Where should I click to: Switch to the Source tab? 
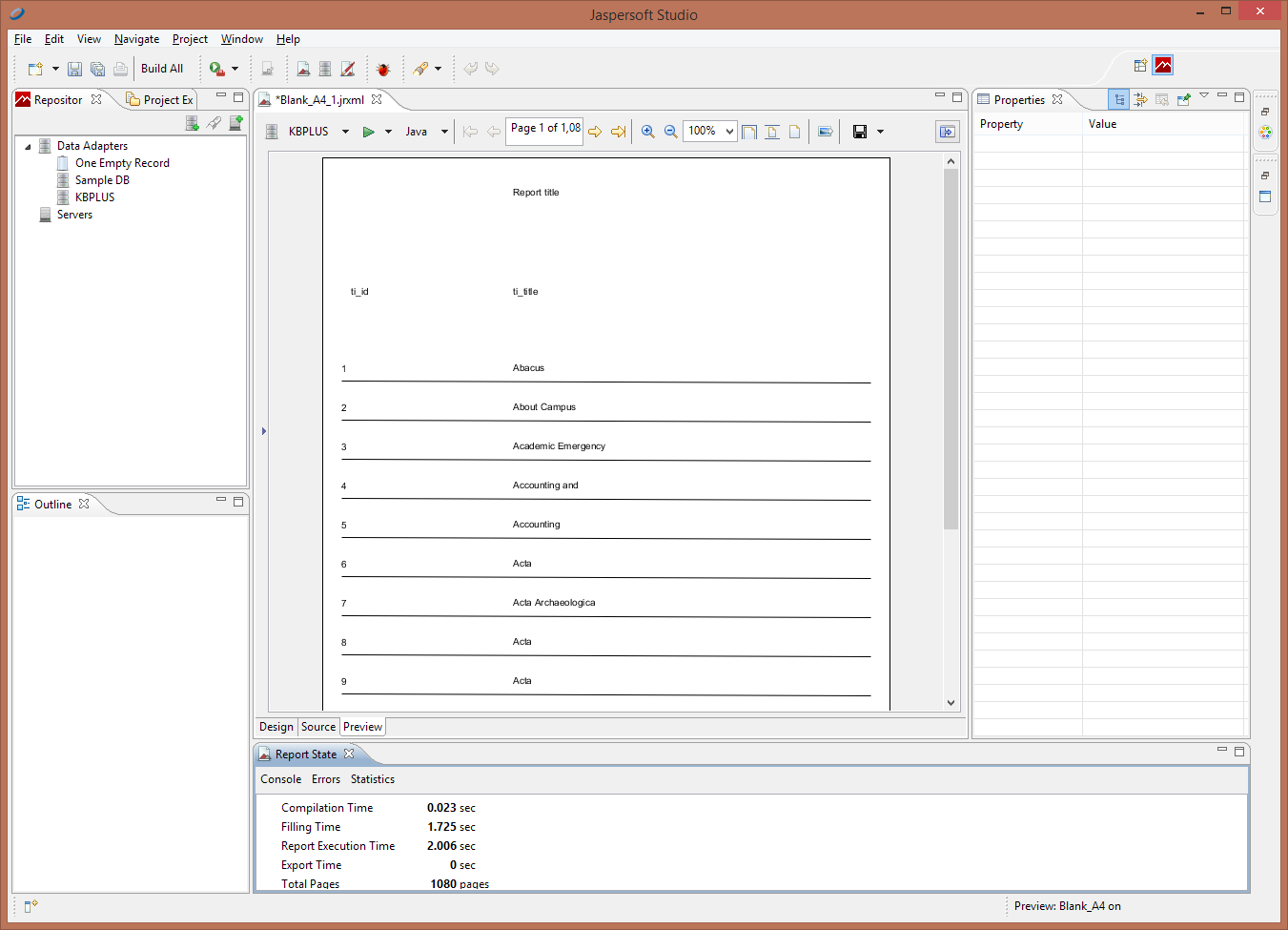(x=318, y=727)
